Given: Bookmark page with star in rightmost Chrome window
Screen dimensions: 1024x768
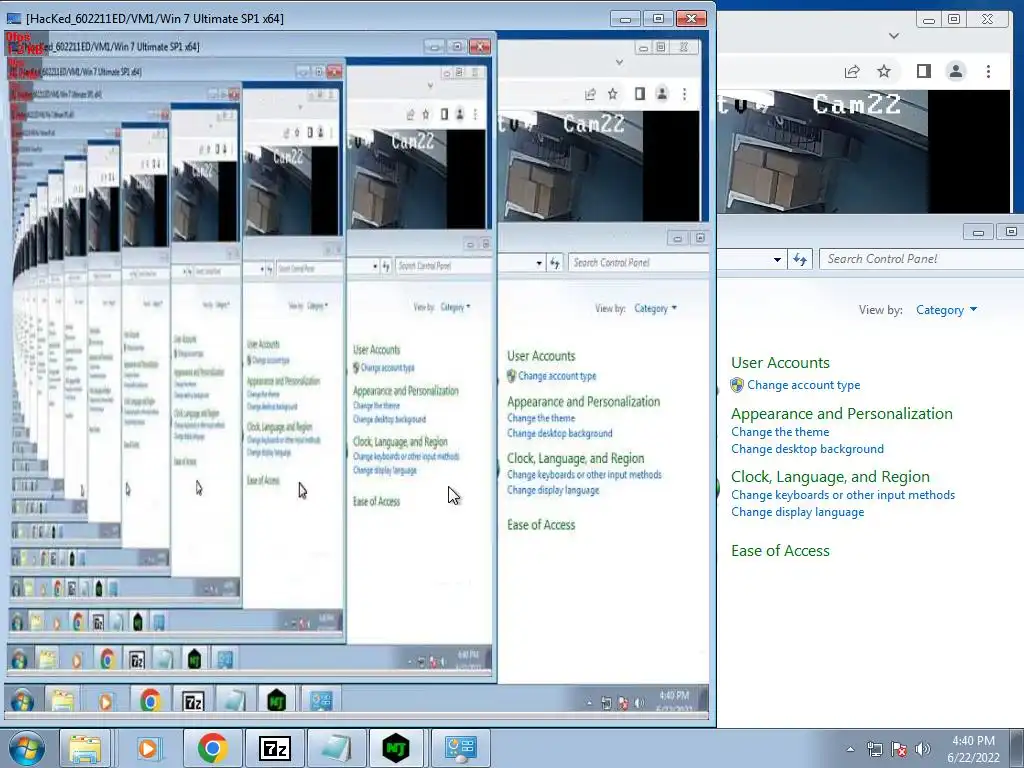Looking at the screenshot, I should click(884, 71).
